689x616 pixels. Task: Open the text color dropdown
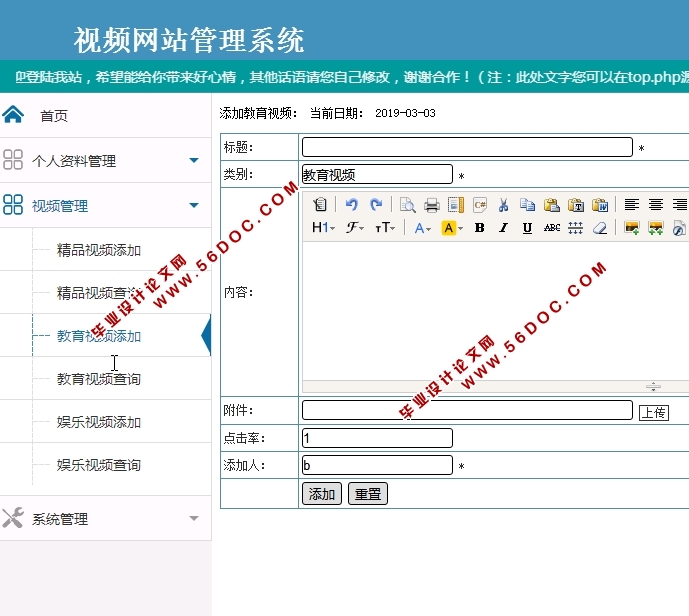tap(422, 228)
